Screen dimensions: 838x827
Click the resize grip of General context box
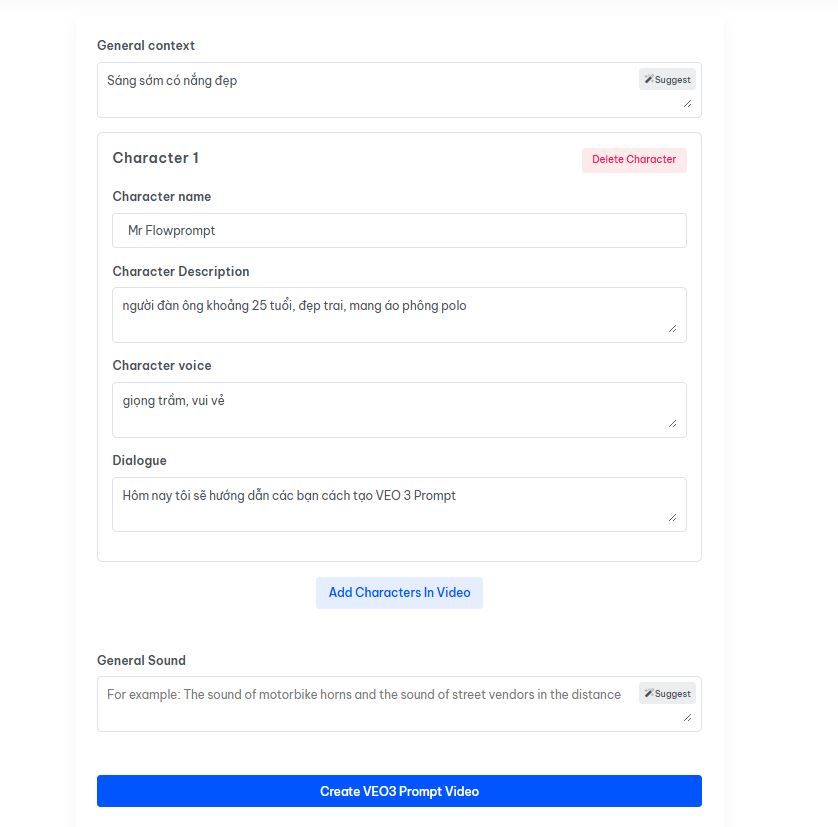tap(687, 104)
